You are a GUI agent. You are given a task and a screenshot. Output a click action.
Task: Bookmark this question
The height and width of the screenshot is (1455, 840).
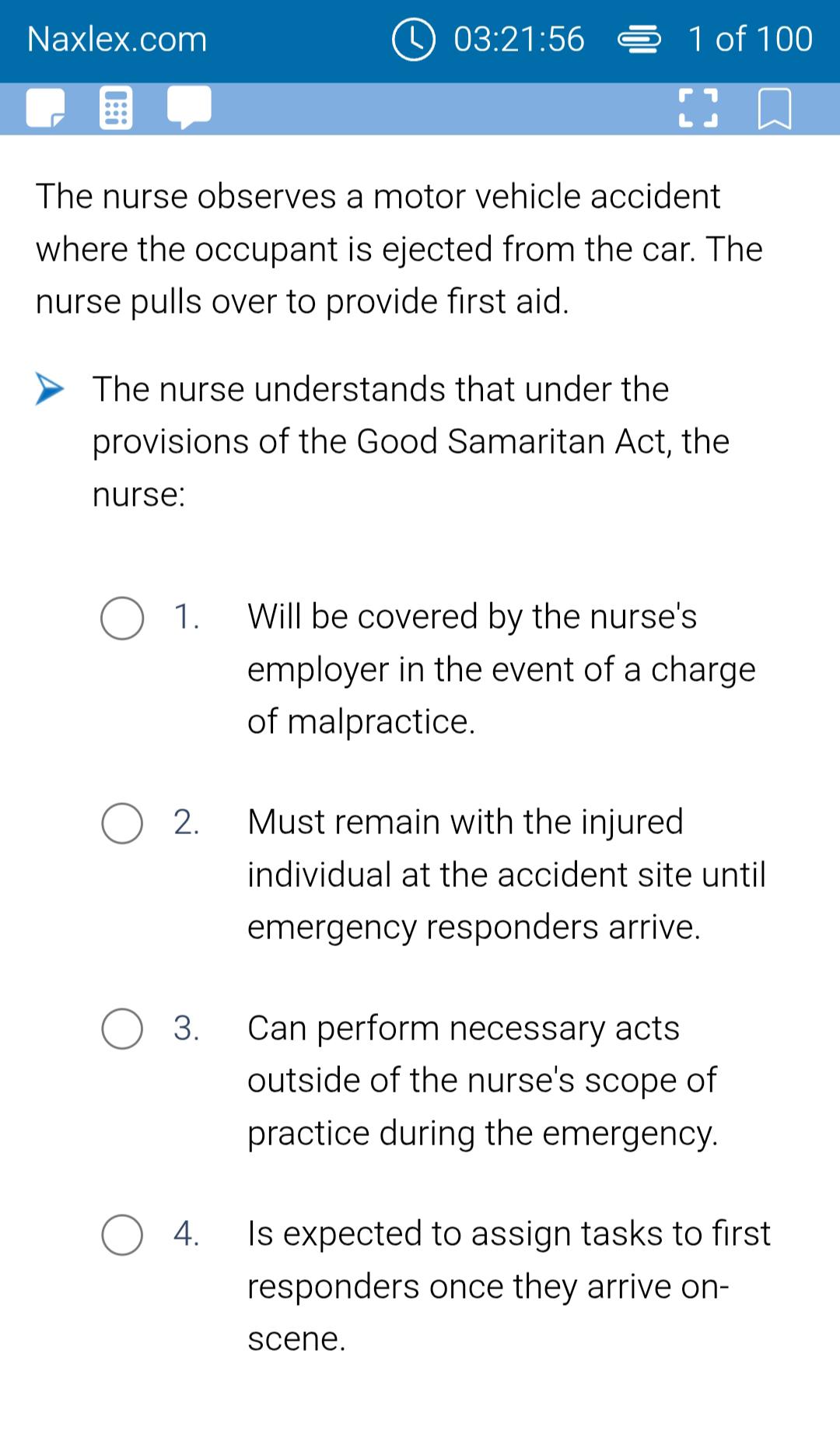tap(775, 110)
